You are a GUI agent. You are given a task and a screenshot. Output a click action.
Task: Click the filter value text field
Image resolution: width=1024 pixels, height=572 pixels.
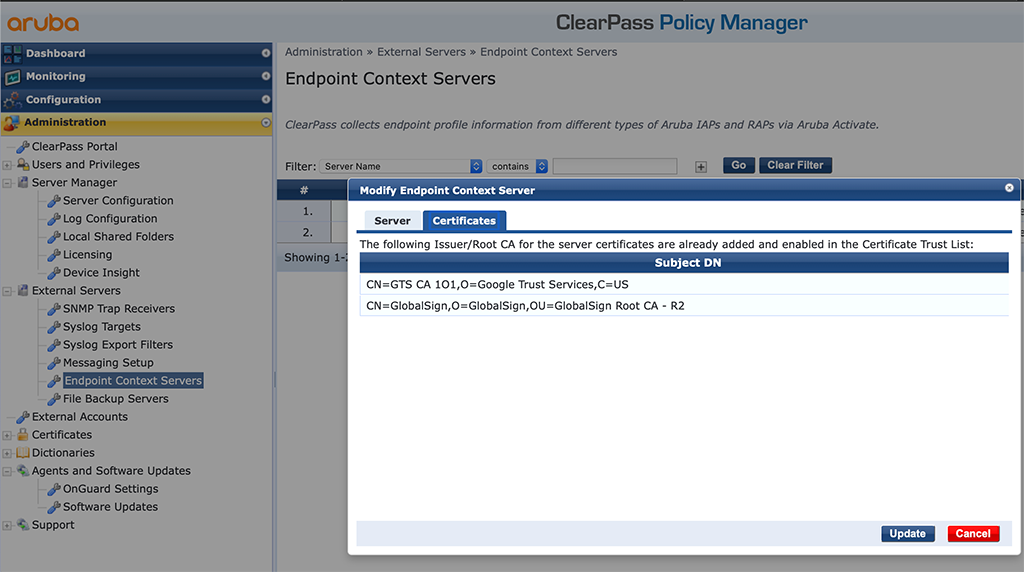[x=615, y=167]
